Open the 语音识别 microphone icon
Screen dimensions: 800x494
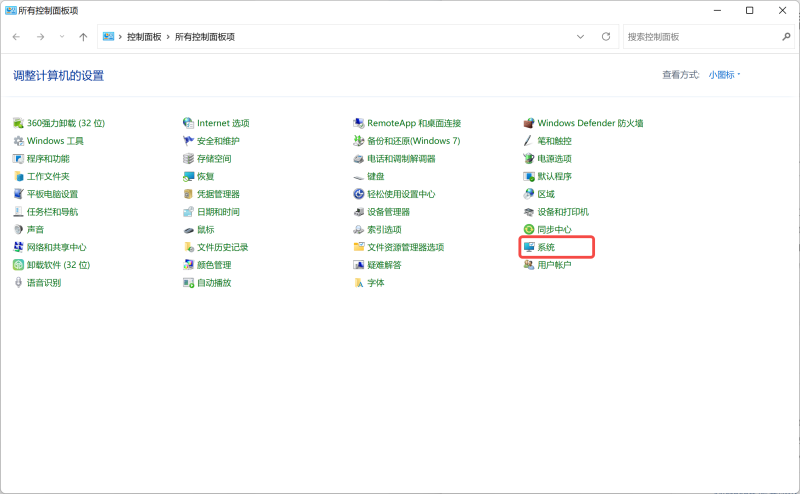pos(18,283)
